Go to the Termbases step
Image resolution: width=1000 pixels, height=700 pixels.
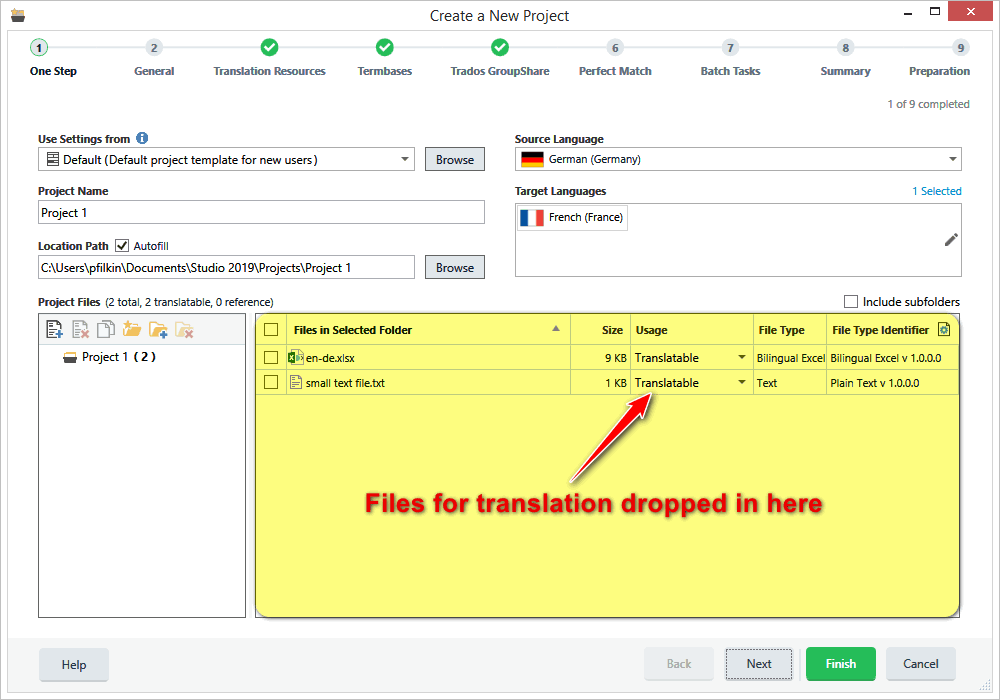click(x=385, y=58)
